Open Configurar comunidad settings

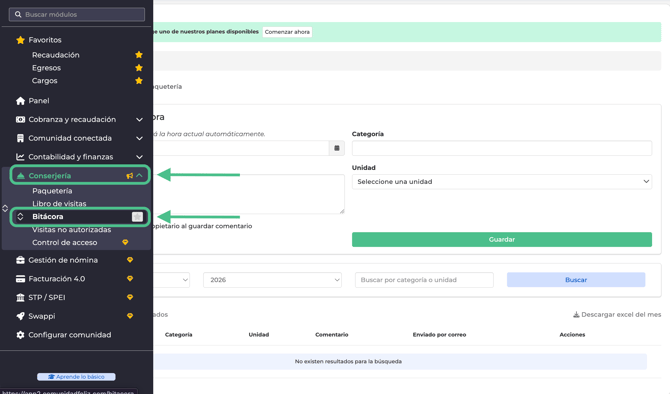click(x=70, y=335)
